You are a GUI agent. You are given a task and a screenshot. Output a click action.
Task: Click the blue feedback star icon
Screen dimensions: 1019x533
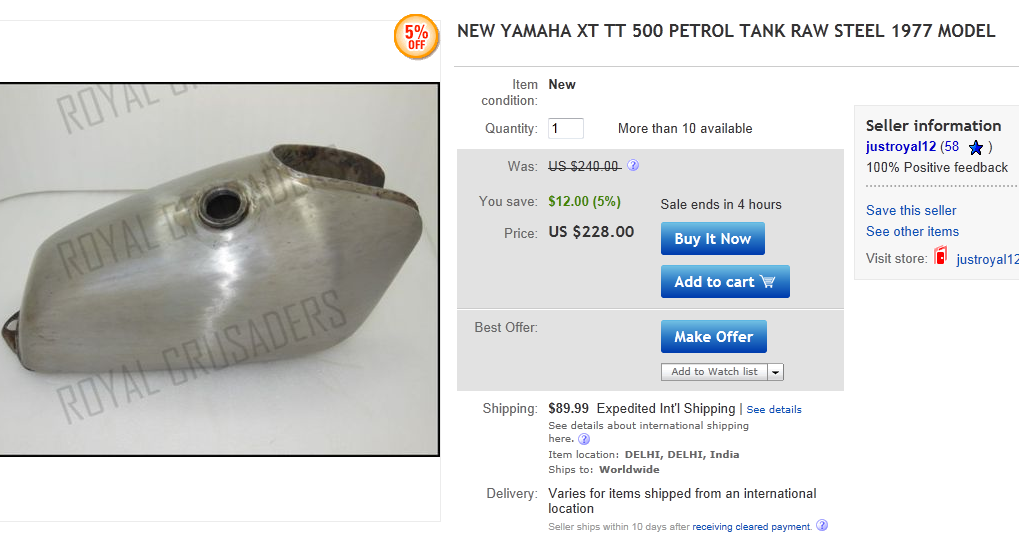tap(976, 148)
